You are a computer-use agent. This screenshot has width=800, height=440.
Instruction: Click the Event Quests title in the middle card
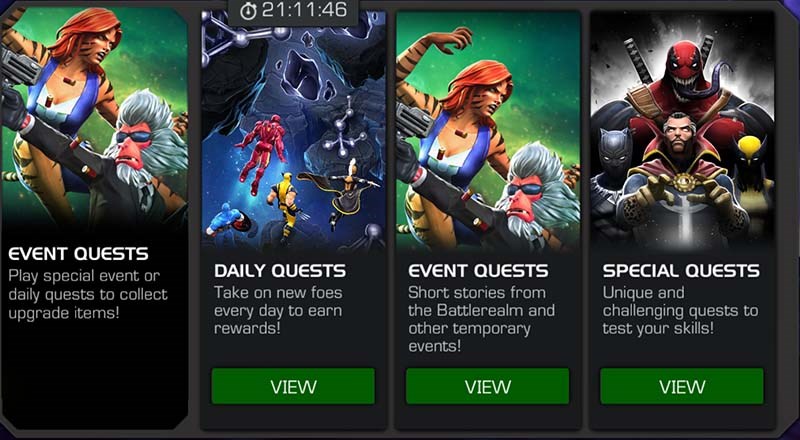[478, 271]
